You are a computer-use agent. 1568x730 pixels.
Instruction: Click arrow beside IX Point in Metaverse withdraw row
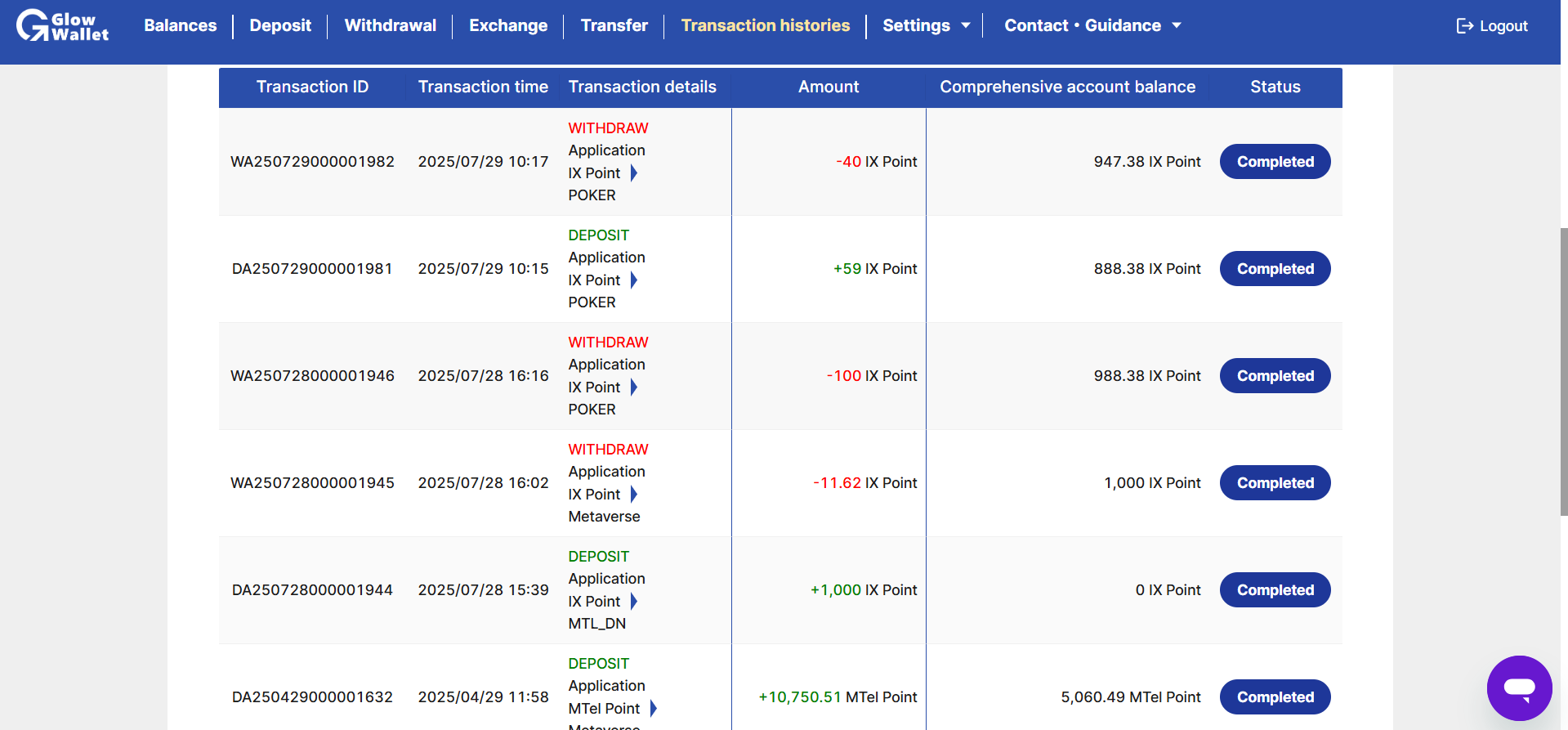pos(634,495)
